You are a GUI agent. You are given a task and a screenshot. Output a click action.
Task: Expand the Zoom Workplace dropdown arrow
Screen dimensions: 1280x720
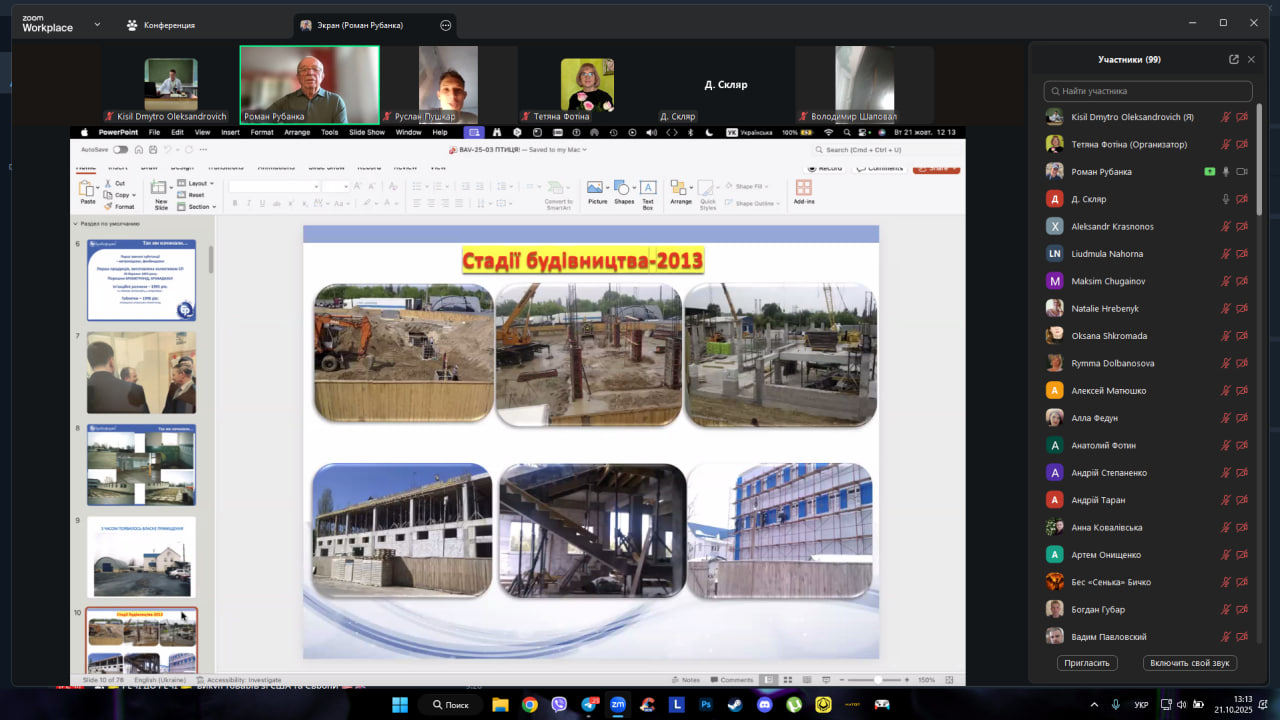(97, 25)
